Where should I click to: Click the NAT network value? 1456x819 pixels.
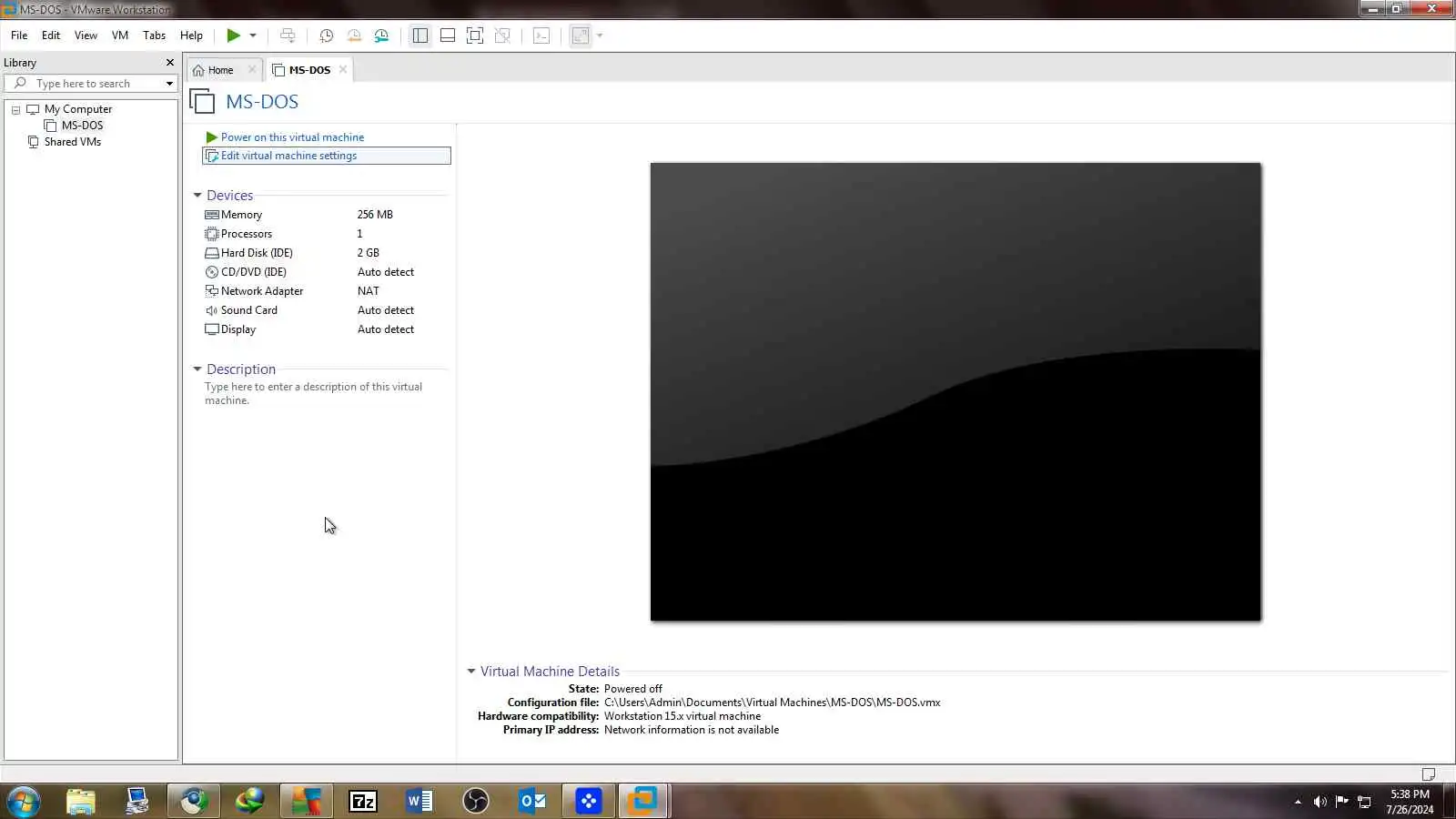click(369, 291)
